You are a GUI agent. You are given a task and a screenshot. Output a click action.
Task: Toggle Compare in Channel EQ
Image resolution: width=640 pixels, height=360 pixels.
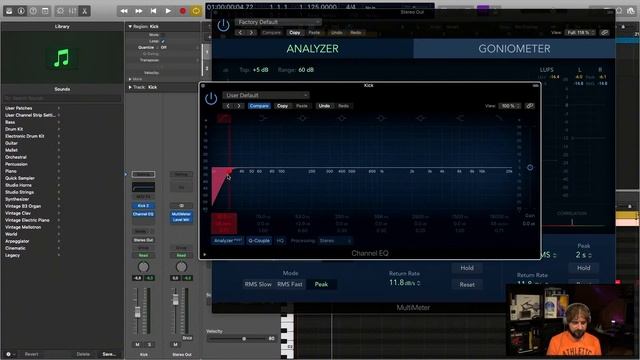[x=259, y=106]
